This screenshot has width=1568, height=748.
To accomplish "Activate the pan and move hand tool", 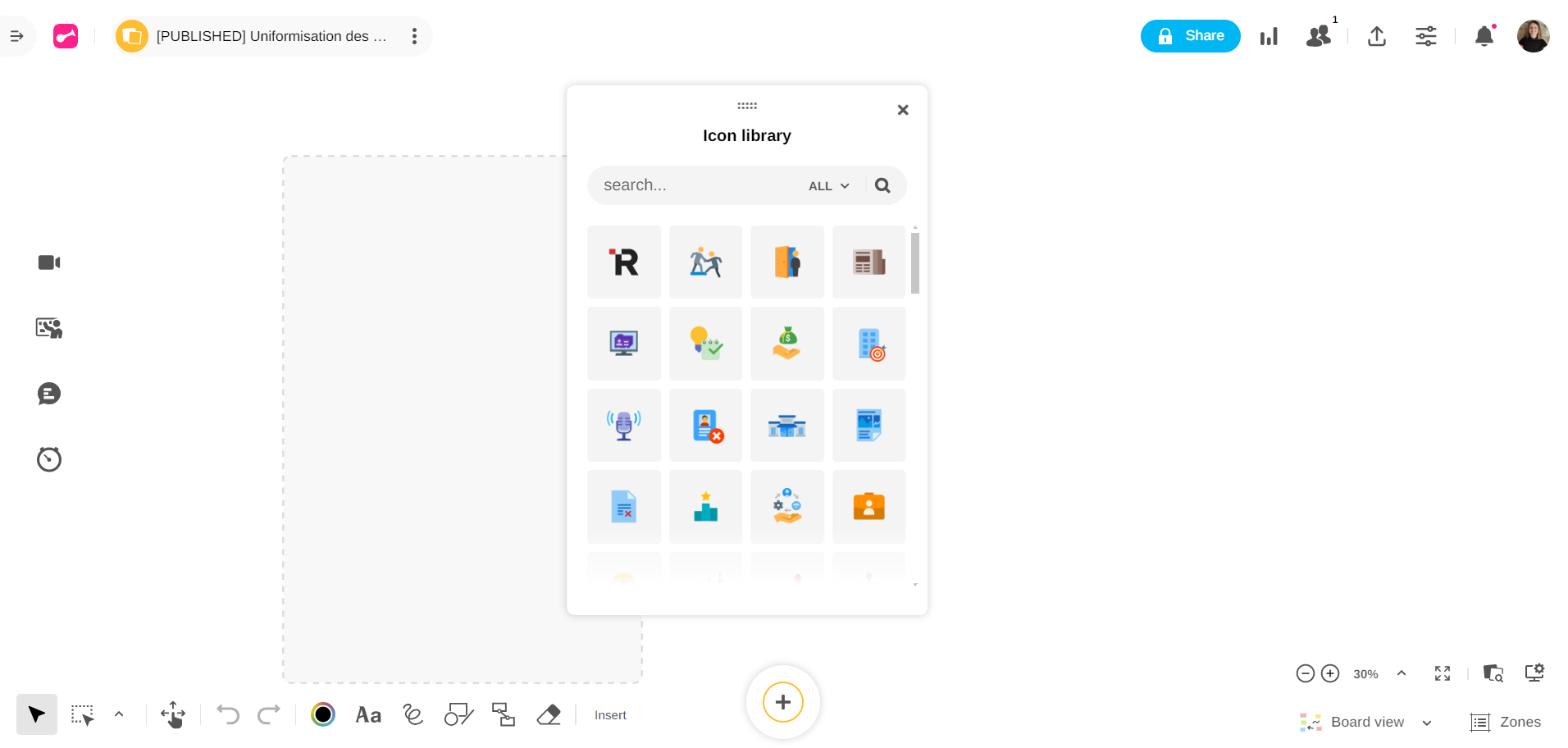I will 173,715.
